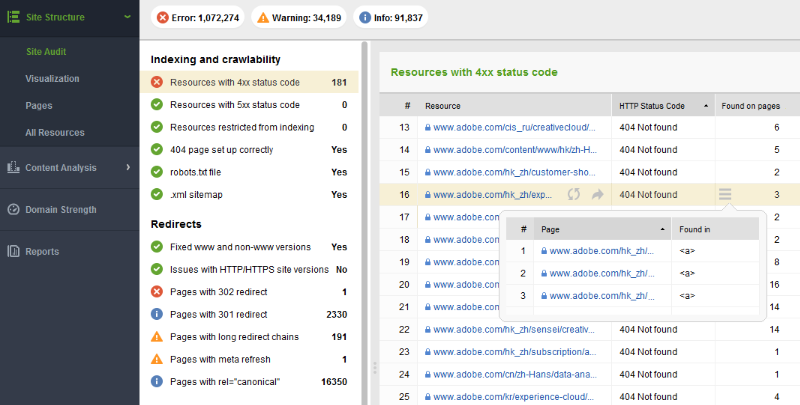This screenshot has width=800, height=405.
Task: Select Resources with 5xx status code factor
Action: 249,105
